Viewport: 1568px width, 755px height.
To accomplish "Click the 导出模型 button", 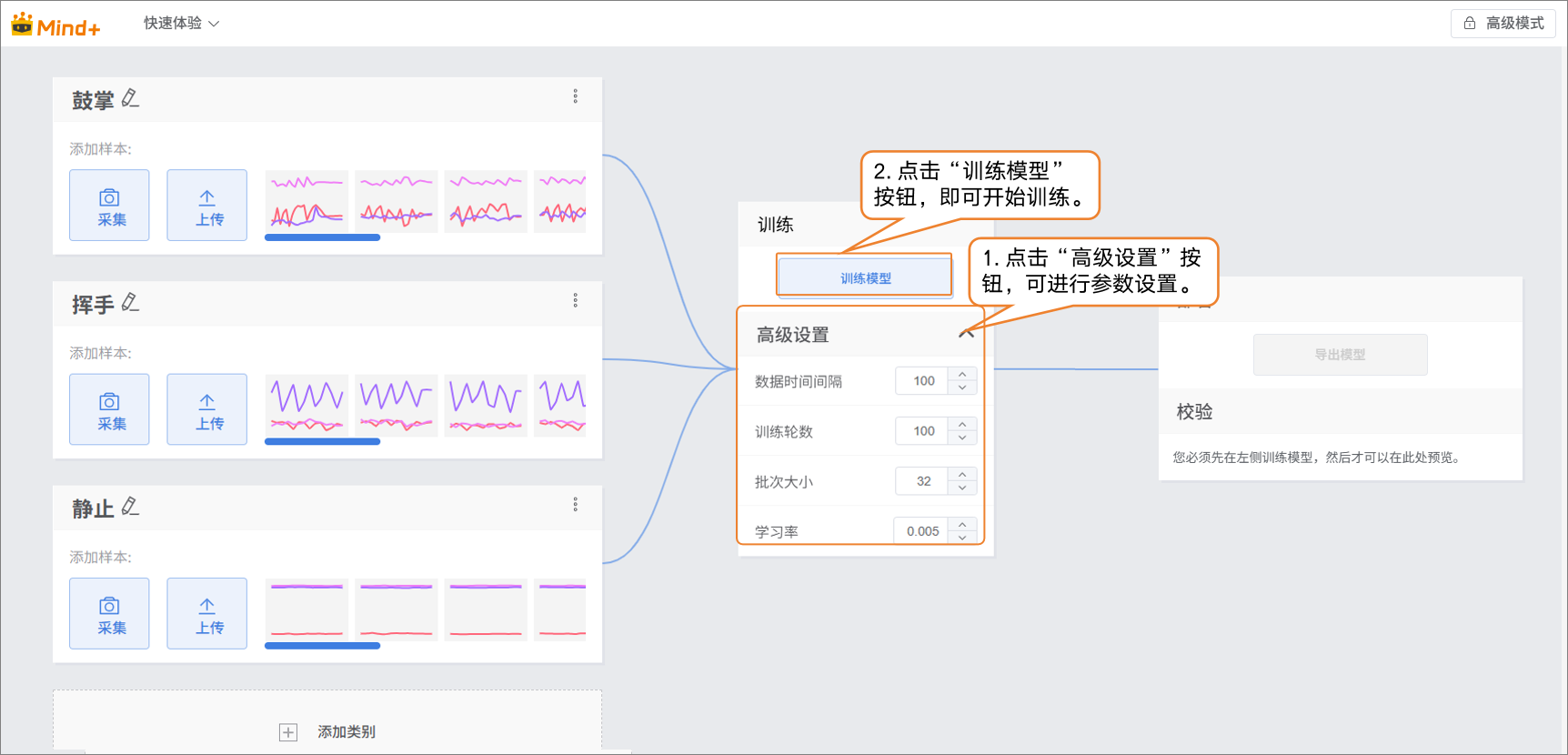I will click(1340, 355).
